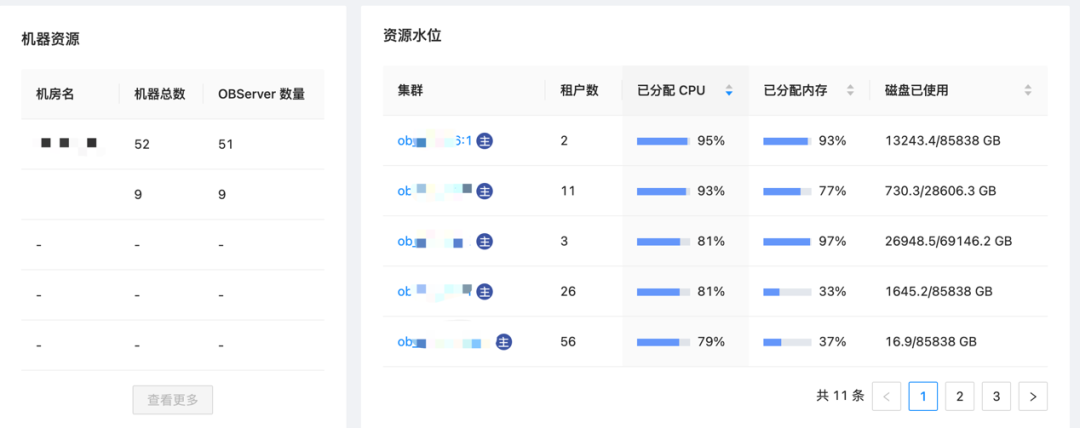Click the primary badge icon in the 11-tenant cluster row
1080x428 pixels.
click(x=485, y=191)
